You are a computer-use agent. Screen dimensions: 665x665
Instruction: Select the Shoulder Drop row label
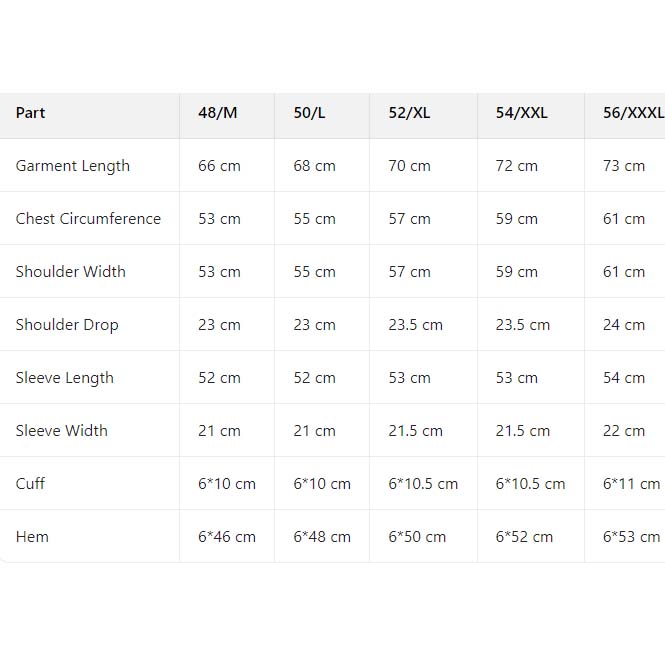tap(67, 325)
